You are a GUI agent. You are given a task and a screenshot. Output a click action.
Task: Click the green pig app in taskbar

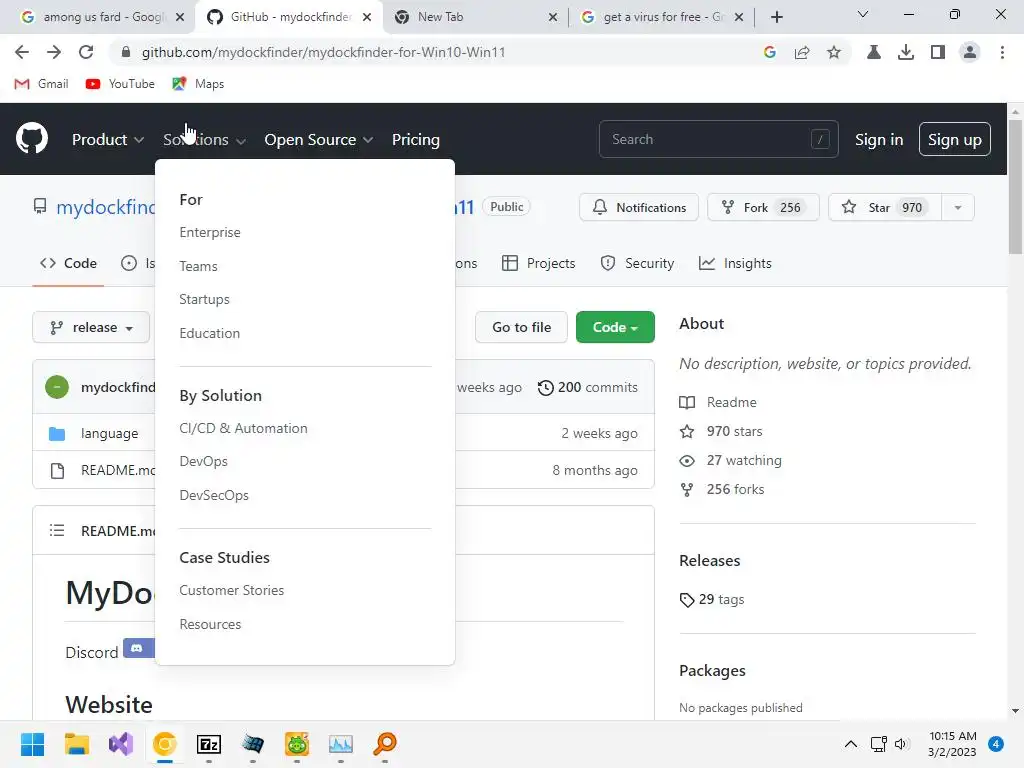pos(296,744)
